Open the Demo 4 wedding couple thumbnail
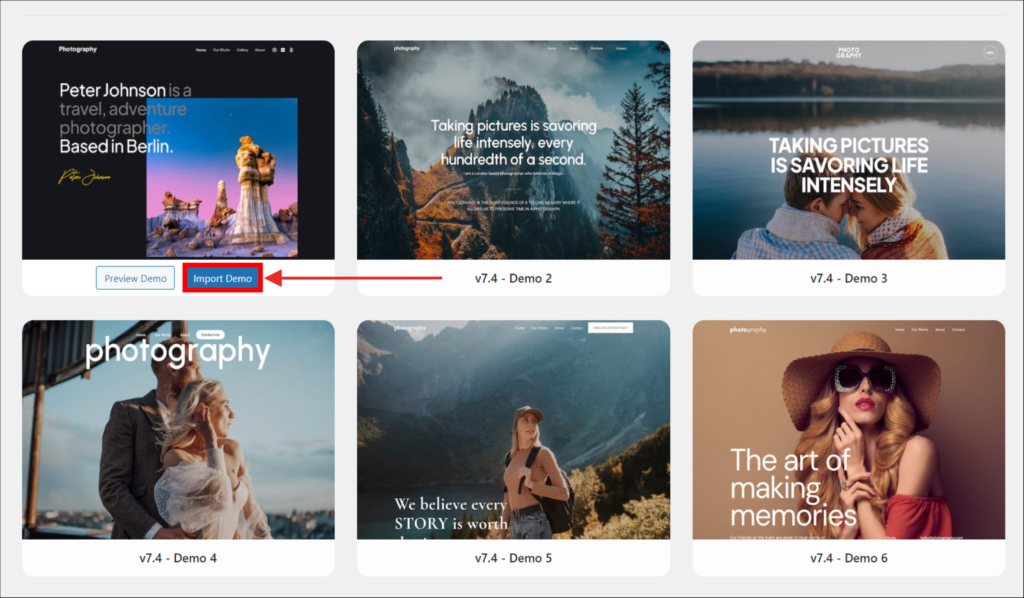Image resolution: width=1024 pixels, height=598 pixels. pyautogui.click(x=178, y=430)
